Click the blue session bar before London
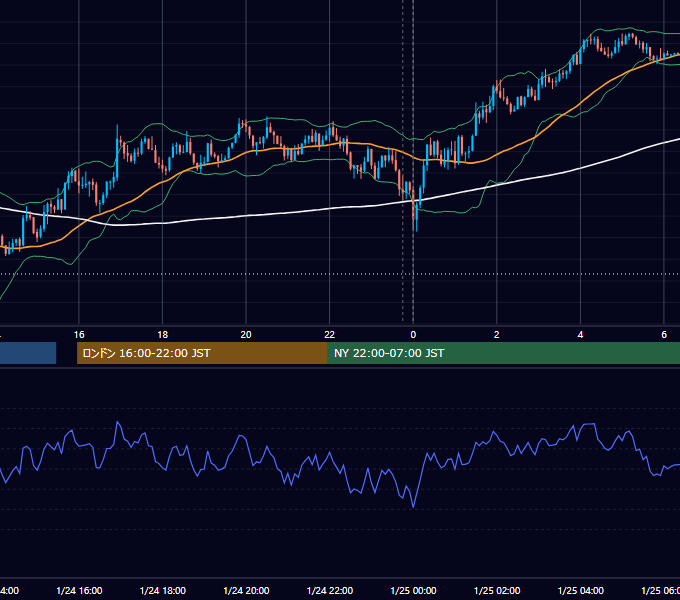This screenshot has width=680, height=600. coord(28,353)
